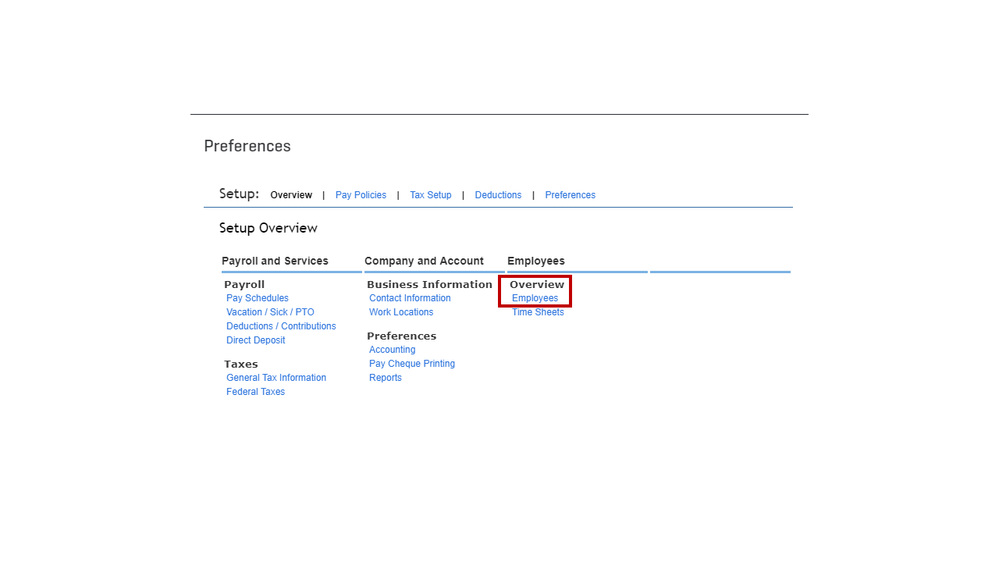
Task: Go to Preferences tab in Setup bar
Action: [x=570, y=195]
